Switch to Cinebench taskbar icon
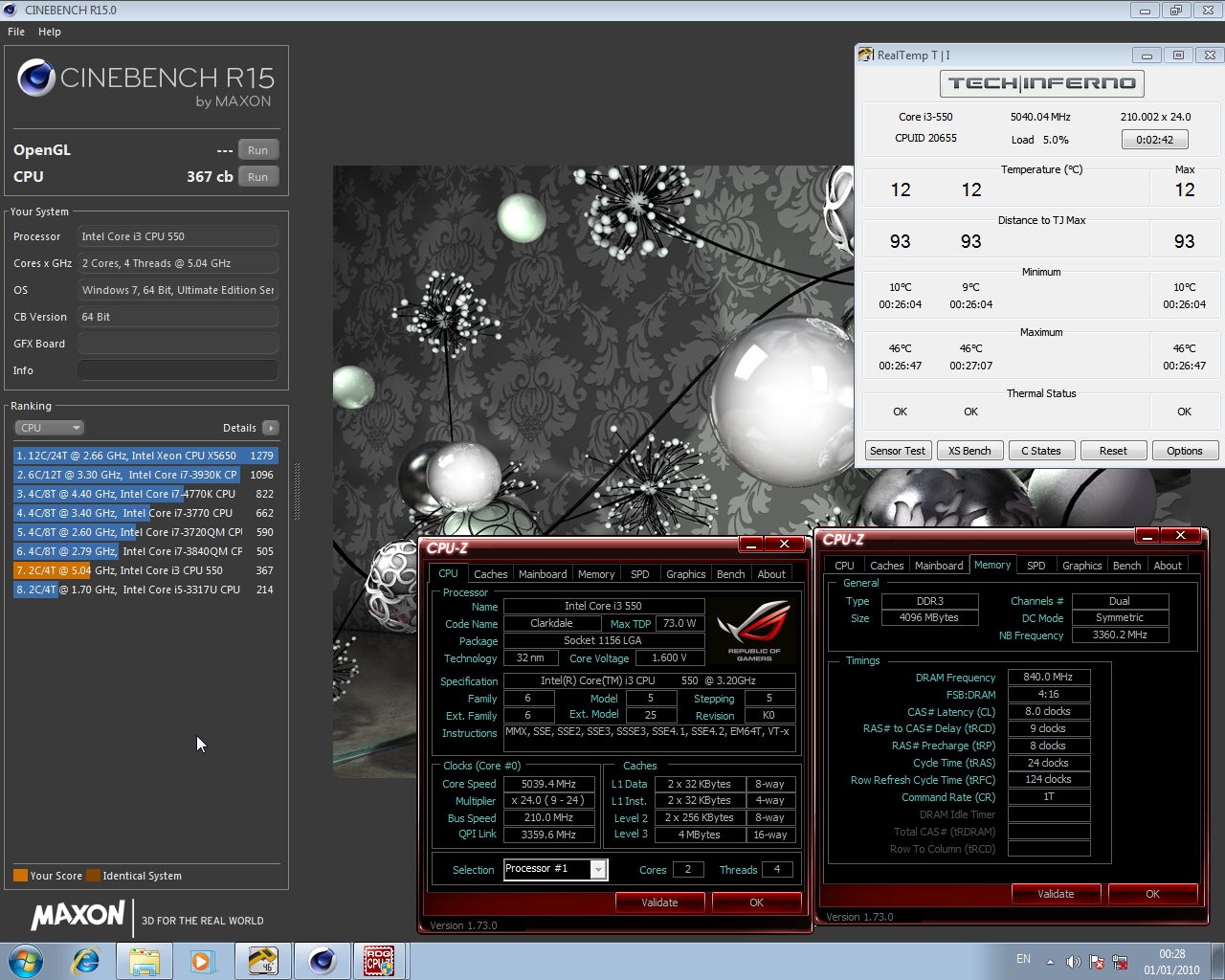 click(322, 960)
